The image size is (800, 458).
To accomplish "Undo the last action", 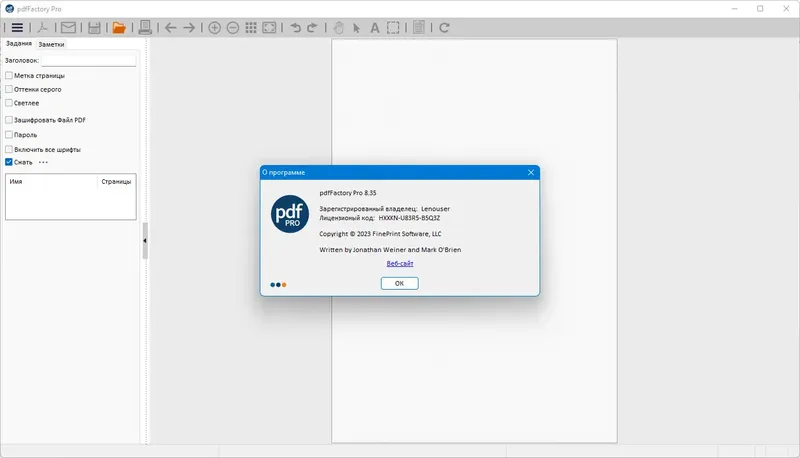I will click(295, 28).
